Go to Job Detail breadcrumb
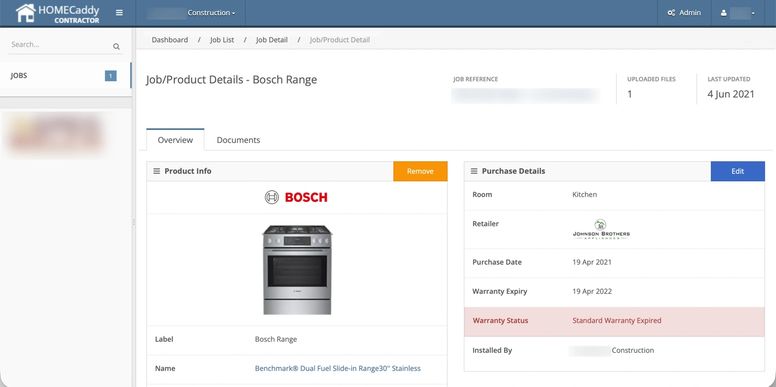 [272, 40]
